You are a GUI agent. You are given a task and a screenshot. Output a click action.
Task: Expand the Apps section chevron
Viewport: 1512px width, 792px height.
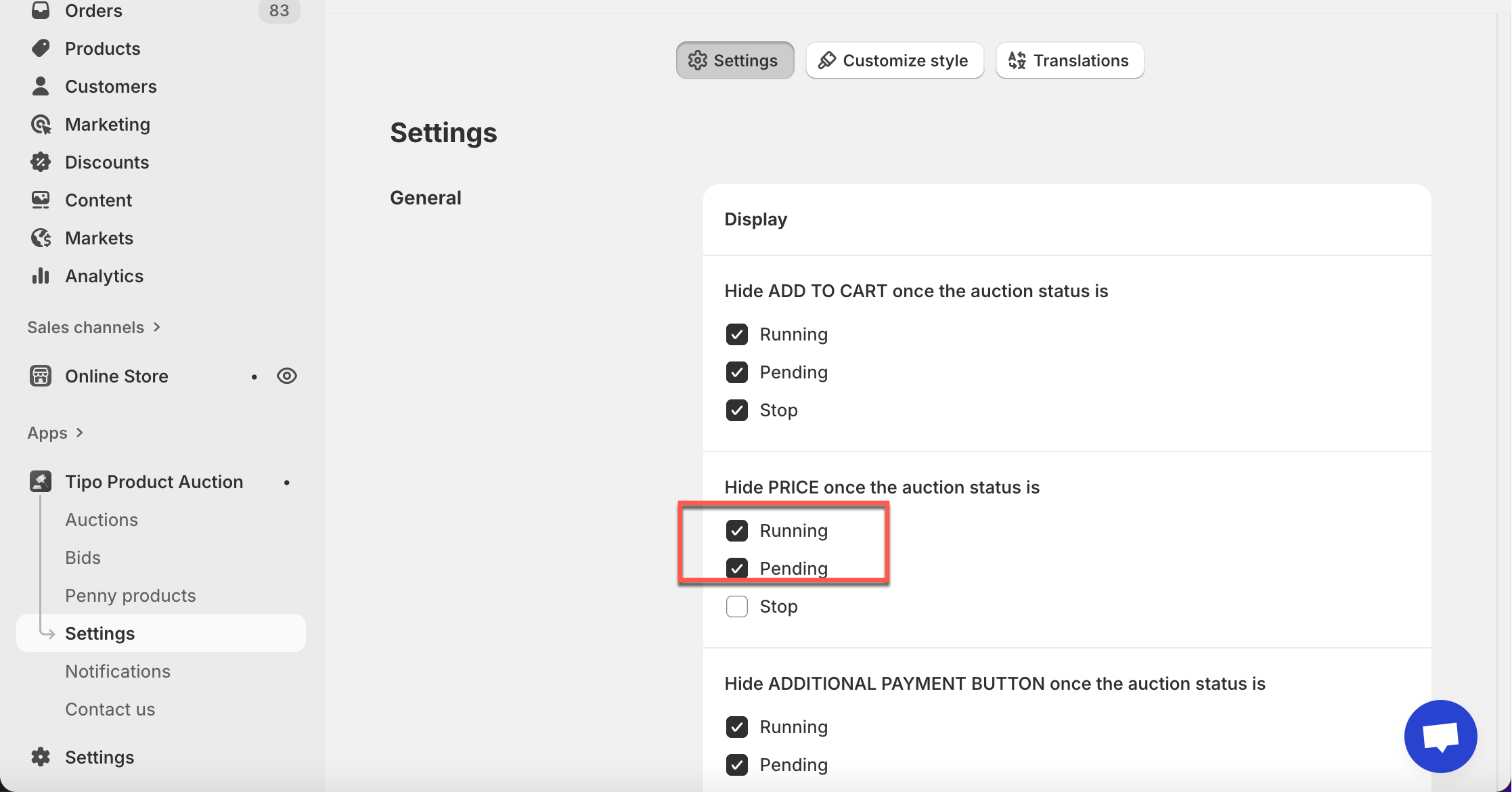click(80, 433)
